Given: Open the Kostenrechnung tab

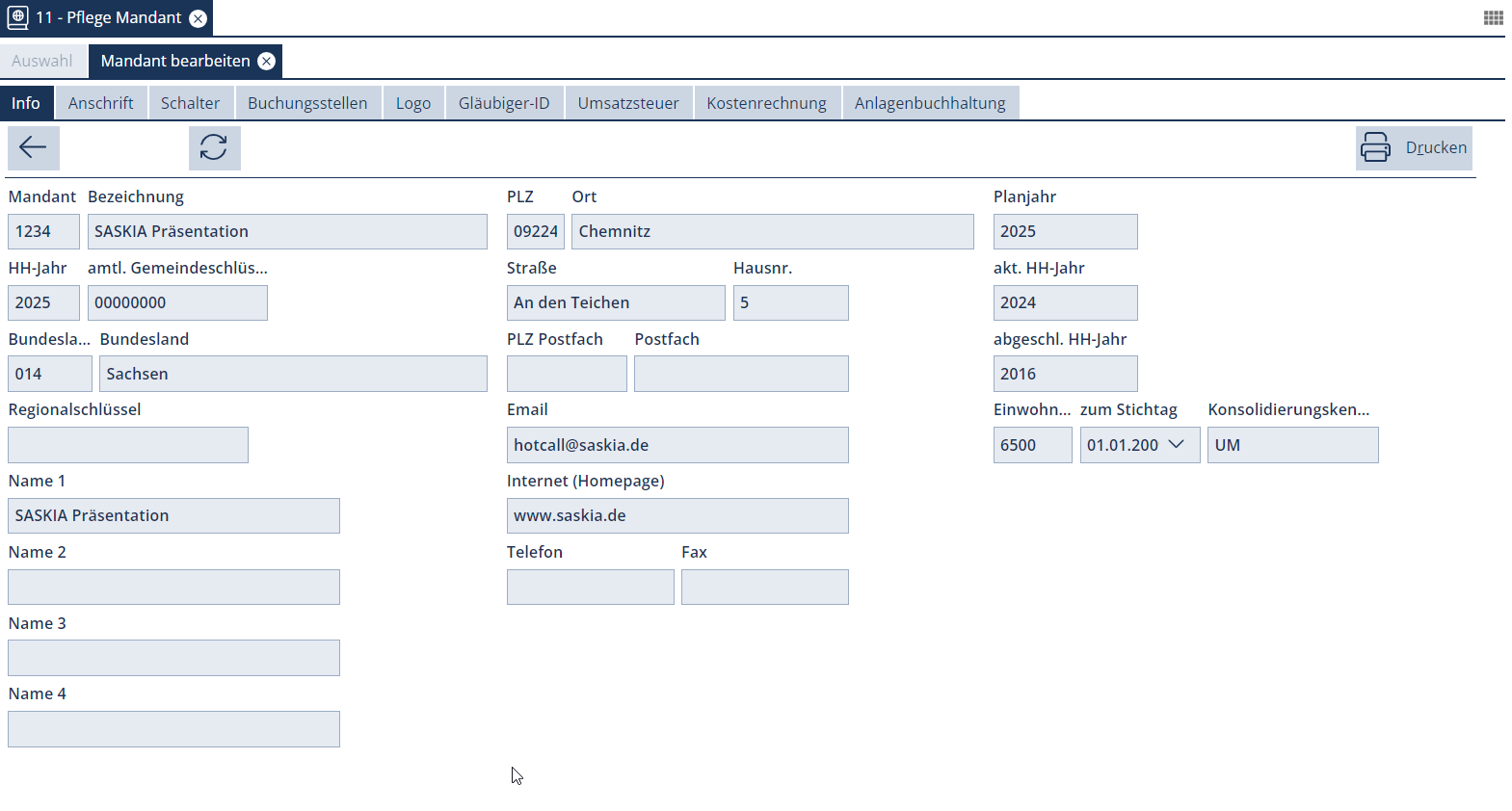Looking at the screenshot, I should tap(766, 103).
